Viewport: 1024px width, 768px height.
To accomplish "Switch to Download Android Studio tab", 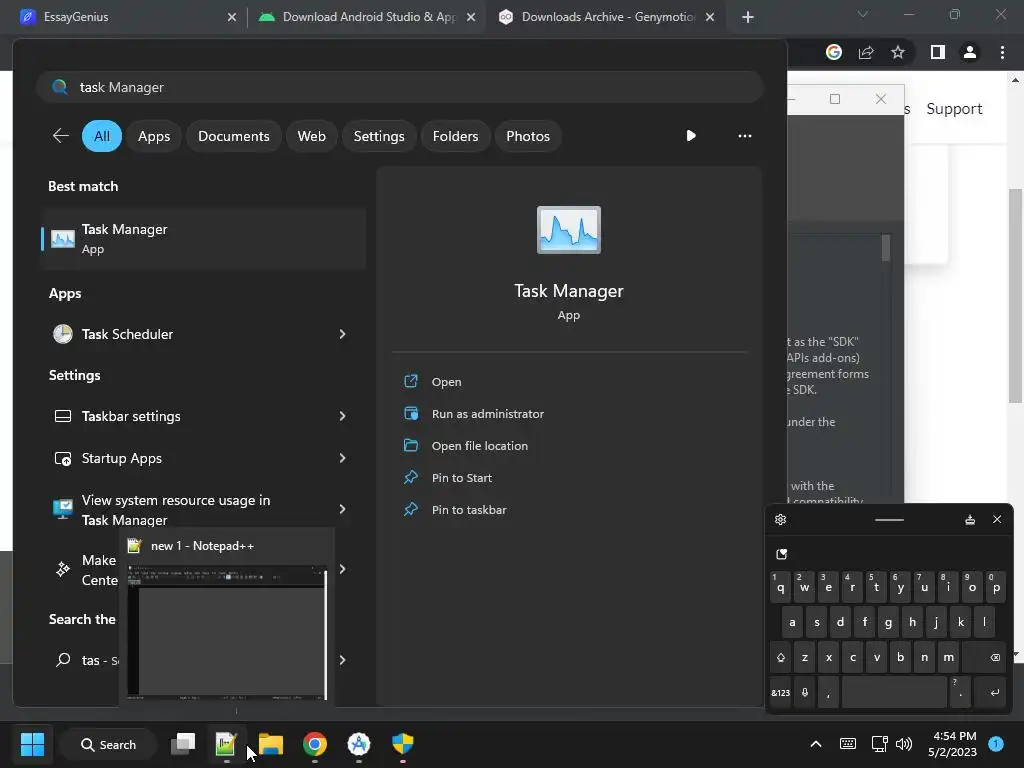I will point(366,17).
